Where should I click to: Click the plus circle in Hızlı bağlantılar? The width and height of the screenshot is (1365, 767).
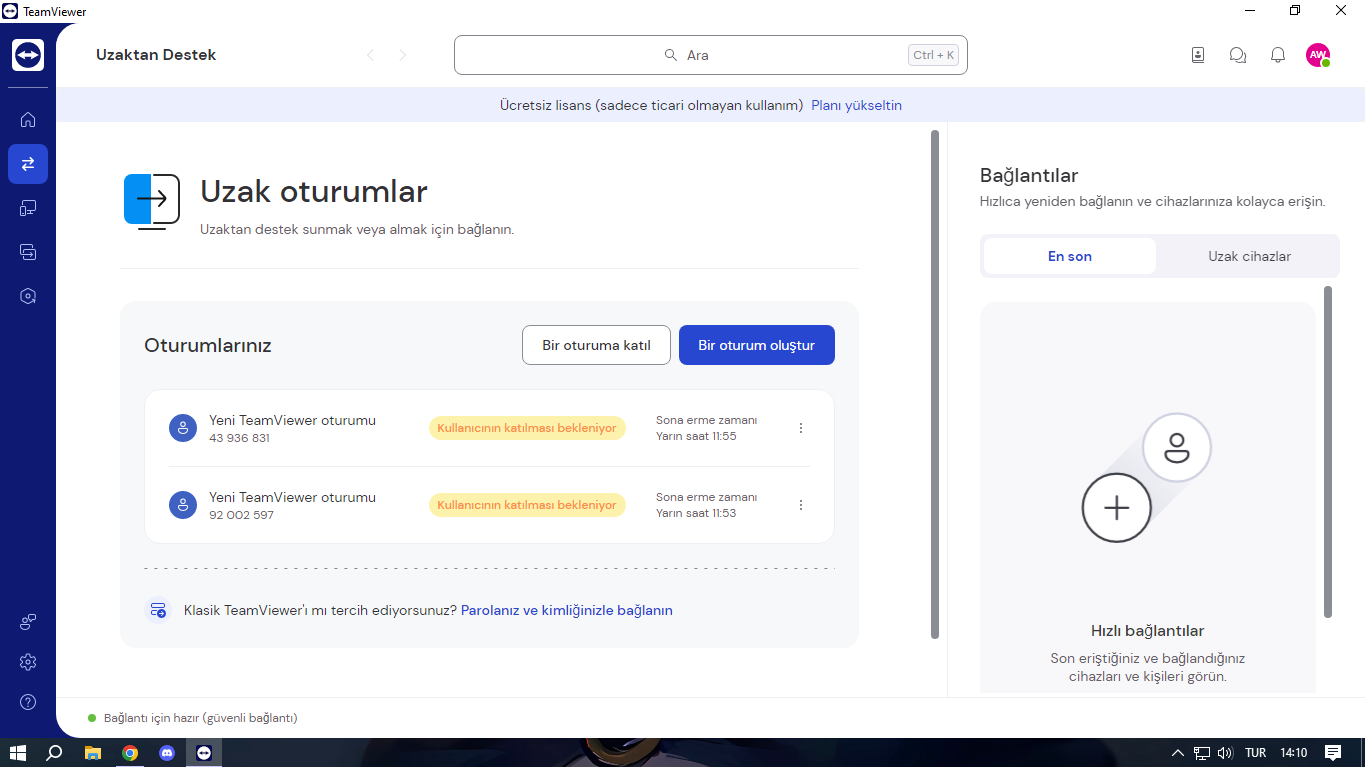pyautogui.click(x=1116, y=508)
